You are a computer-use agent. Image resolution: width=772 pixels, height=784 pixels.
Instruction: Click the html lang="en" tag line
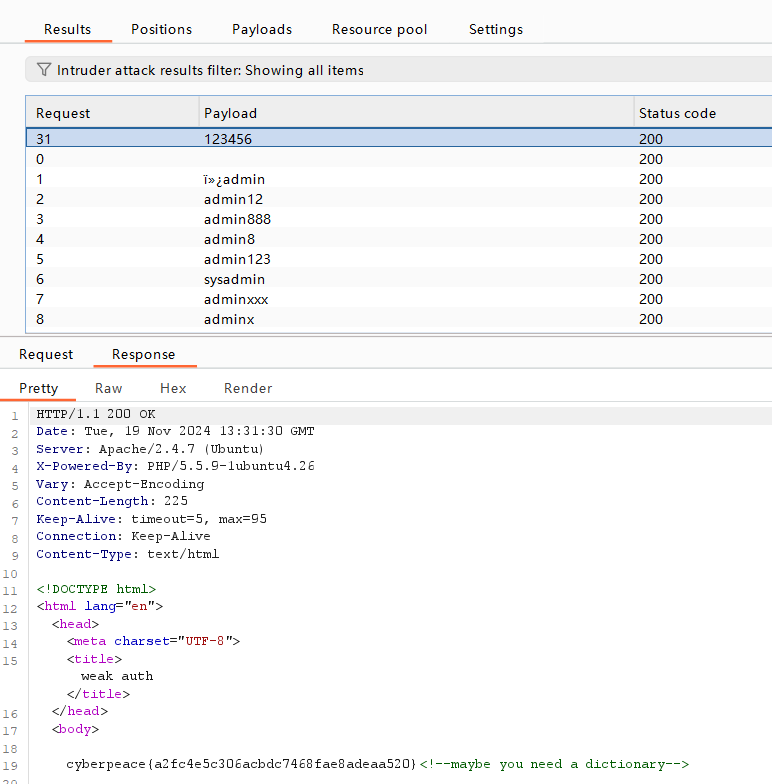(x=100, y=606)
